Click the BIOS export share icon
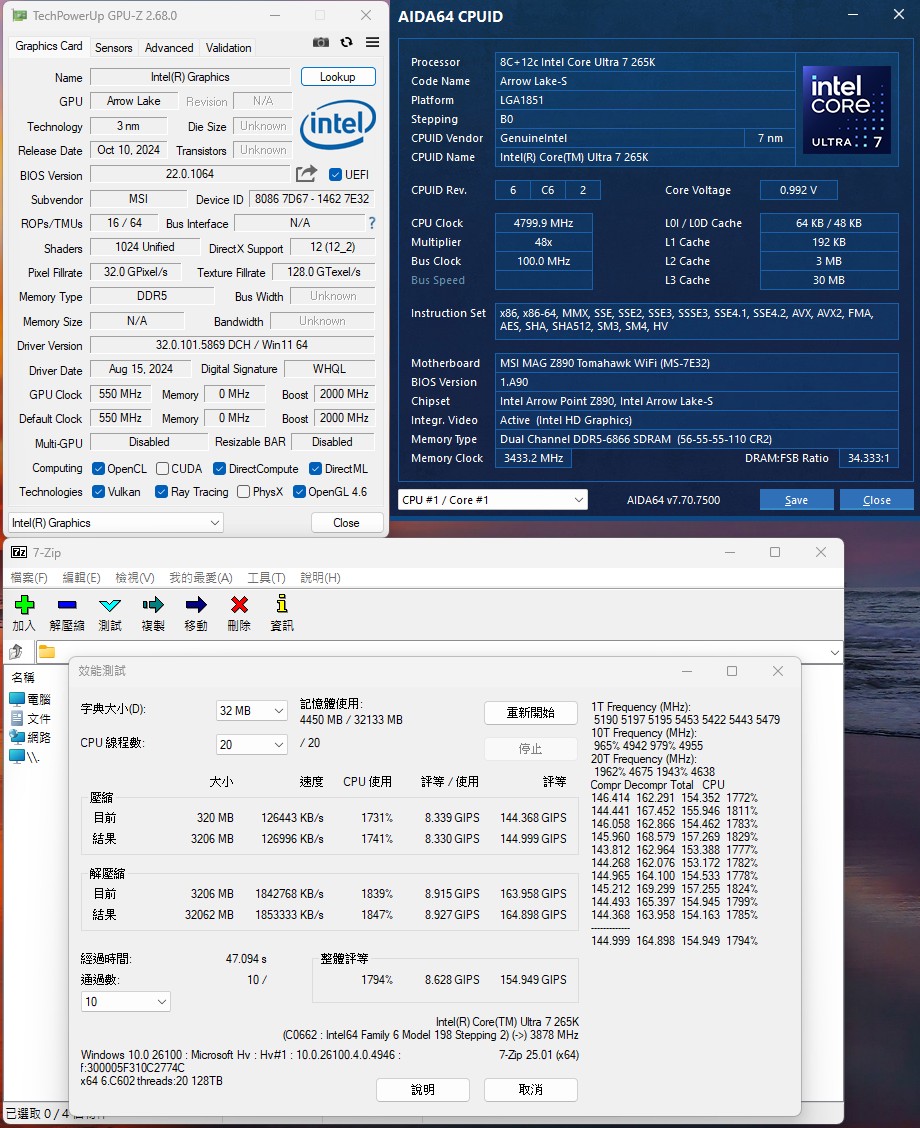This screenshot has width=920, height=1128. pos(306,173)
